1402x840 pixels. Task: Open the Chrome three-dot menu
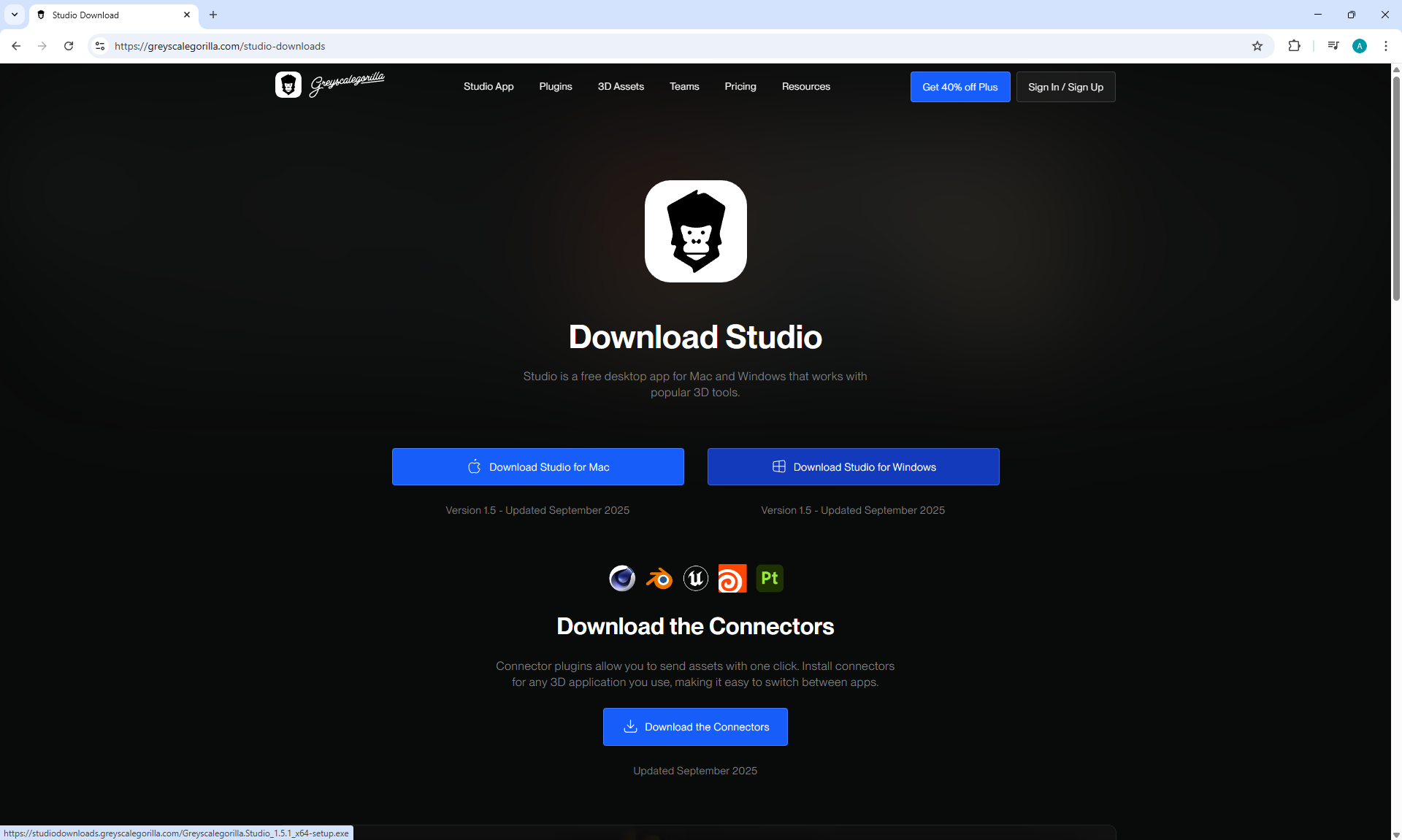(x=1386, y=46)
